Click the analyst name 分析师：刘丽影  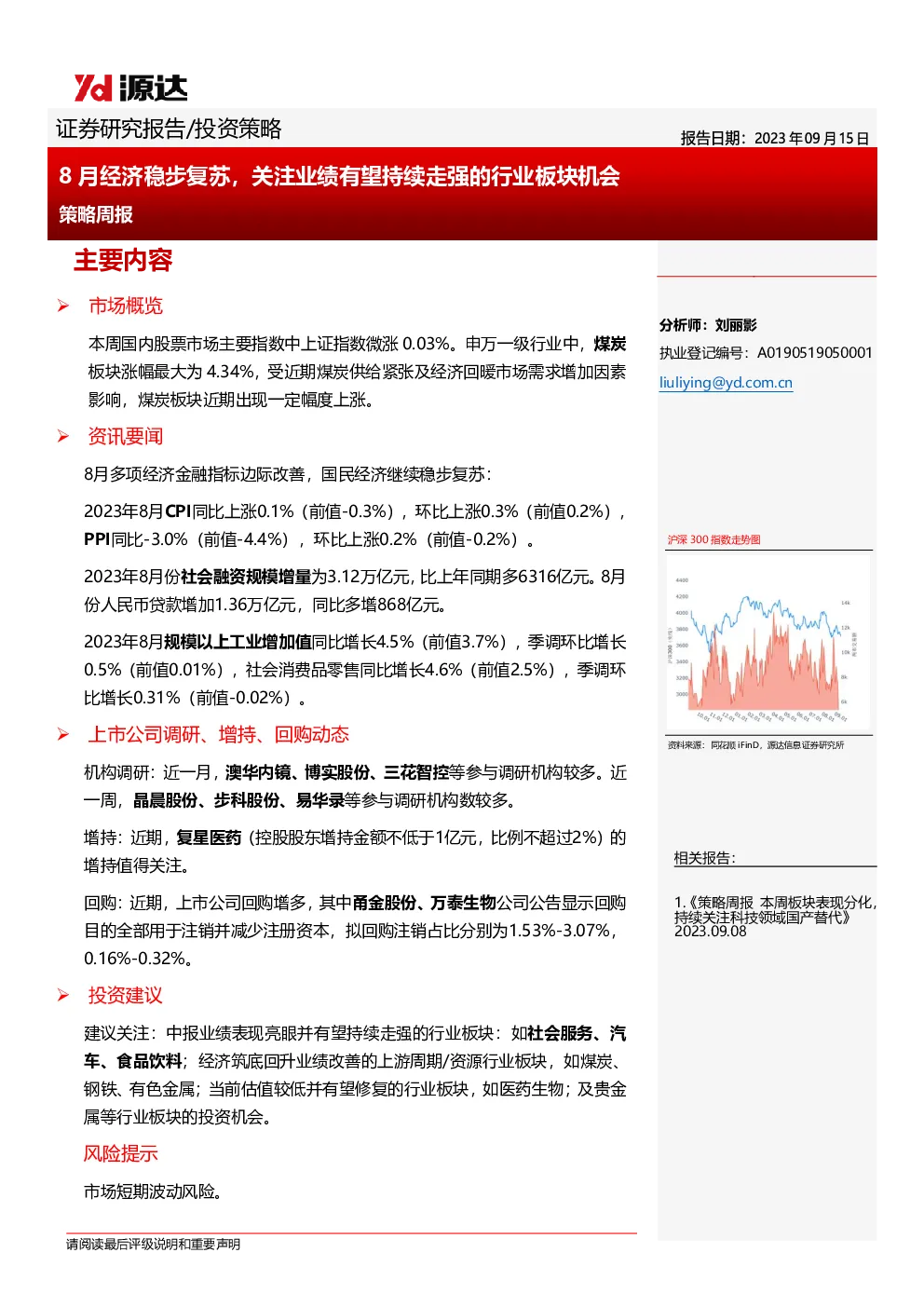pos(708,325)
